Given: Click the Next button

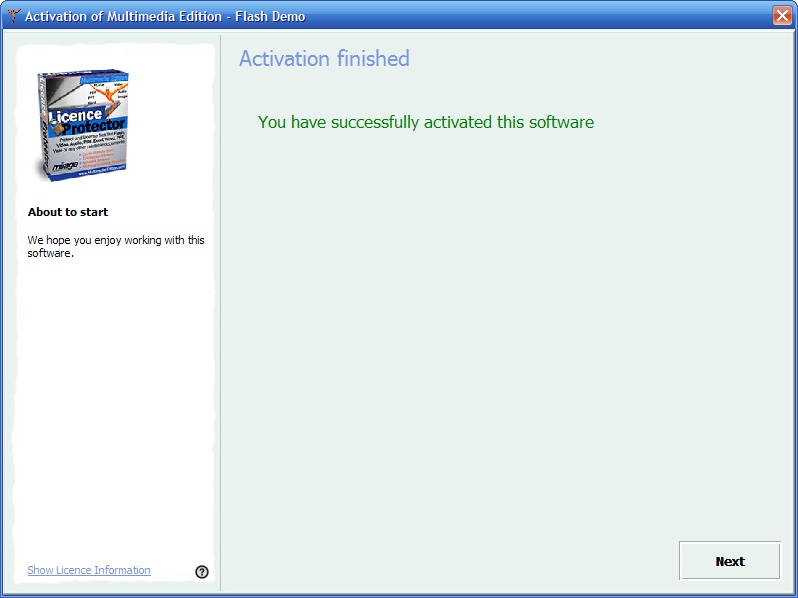Looking at the screenshot, I should click(729, 561).
